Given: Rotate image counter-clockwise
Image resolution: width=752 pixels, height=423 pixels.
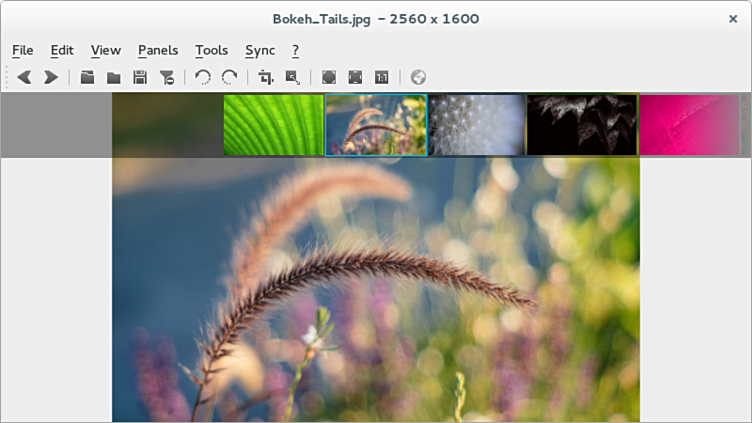Looking at the screenshot, I should 203,77.
